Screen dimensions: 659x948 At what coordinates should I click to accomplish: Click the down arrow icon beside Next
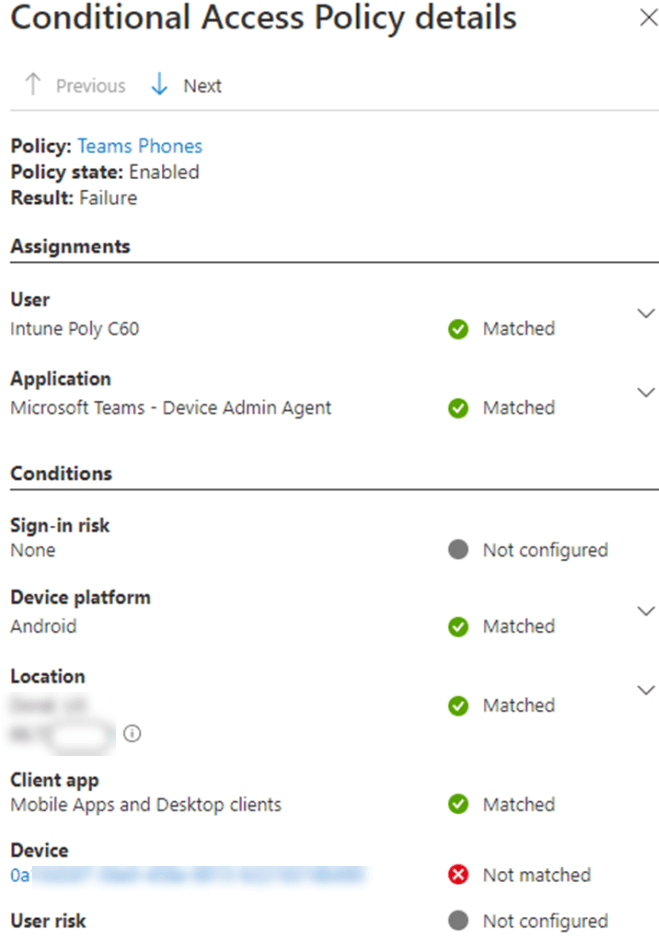tap(159, 85)
